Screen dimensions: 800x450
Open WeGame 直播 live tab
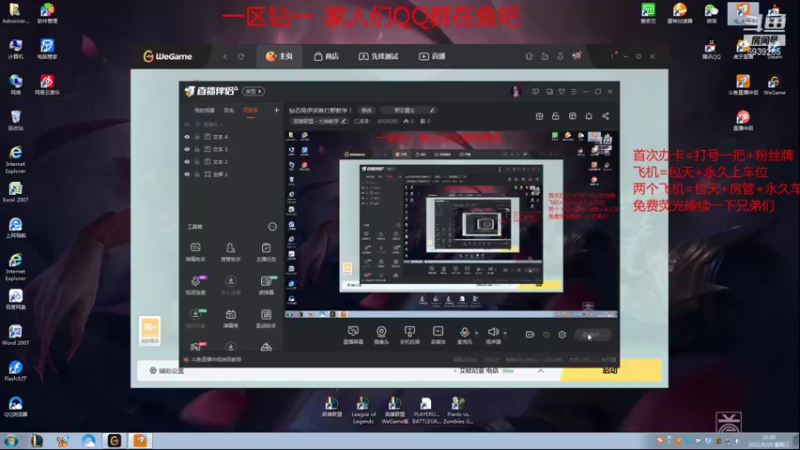point(433,56)
